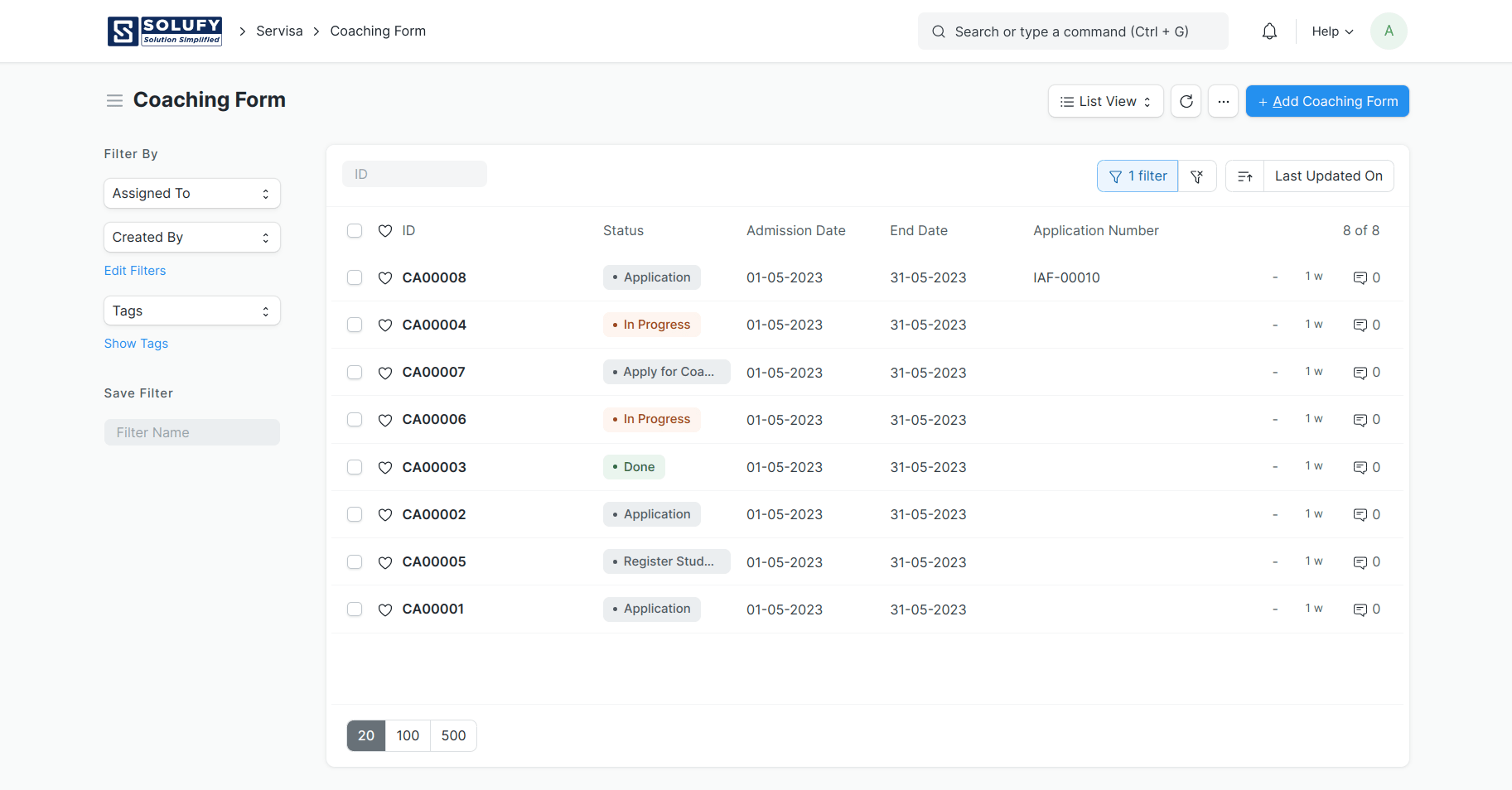Open record CA00008
1512x790 pixels.
[434, 277]
